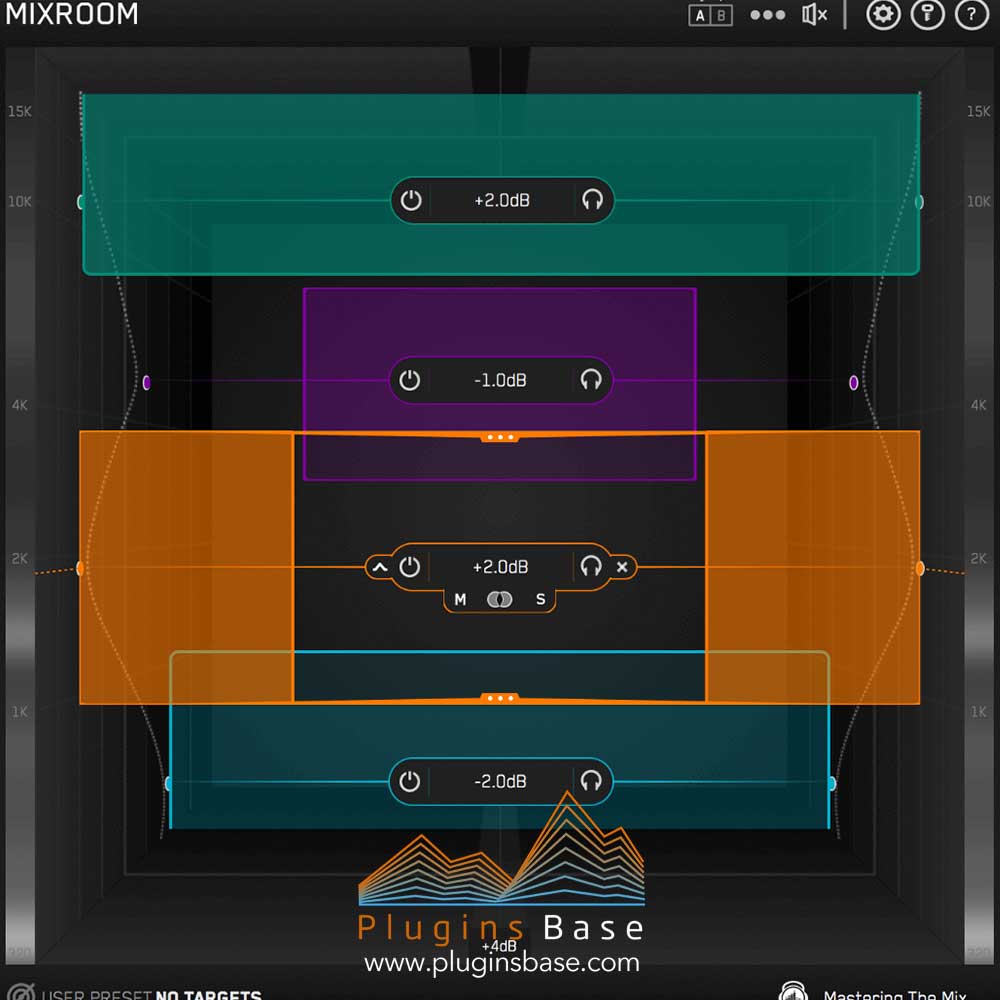Screen dimensions: 1000x1000
Task: Mute plugin output with the speaker icon
Action: (x=813, y=15)
